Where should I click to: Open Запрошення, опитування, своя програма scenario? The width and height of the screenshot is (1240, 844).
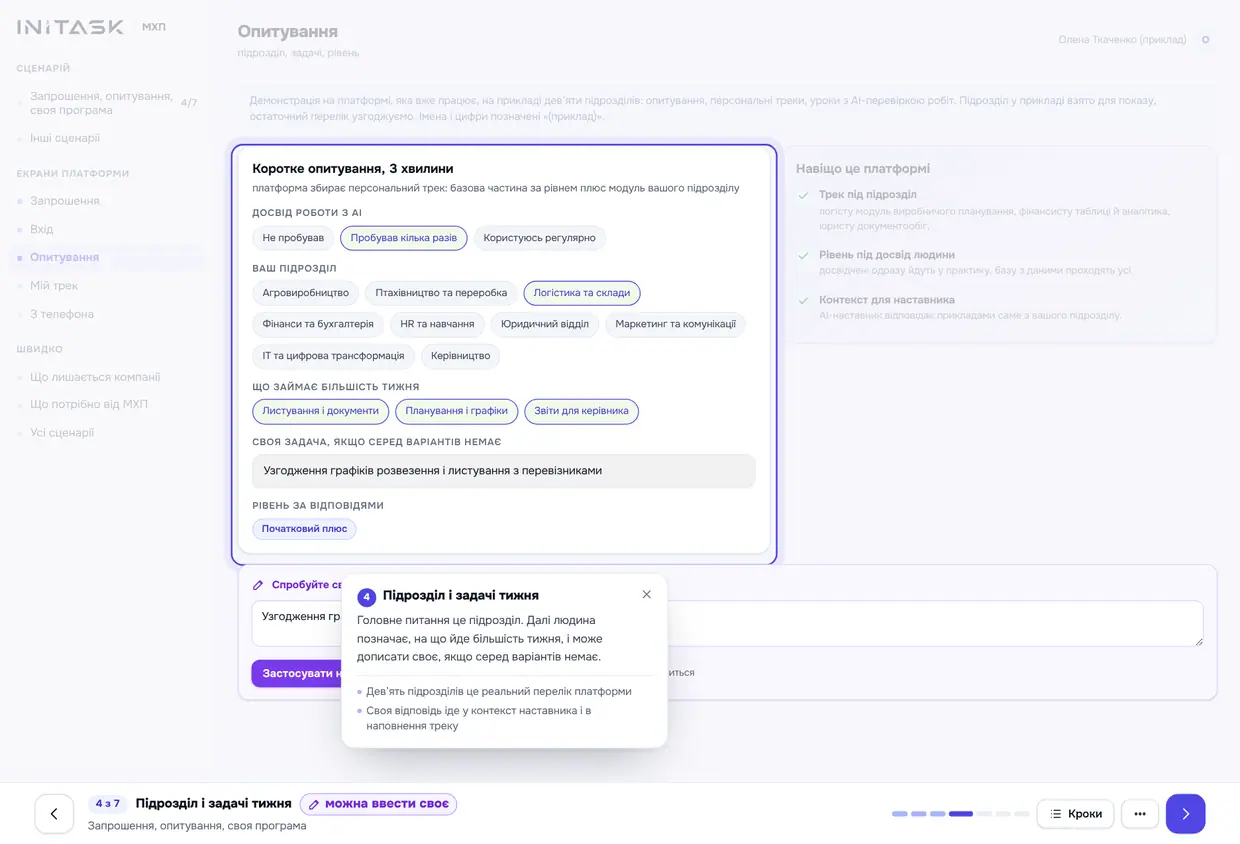[x=105, y=103]
